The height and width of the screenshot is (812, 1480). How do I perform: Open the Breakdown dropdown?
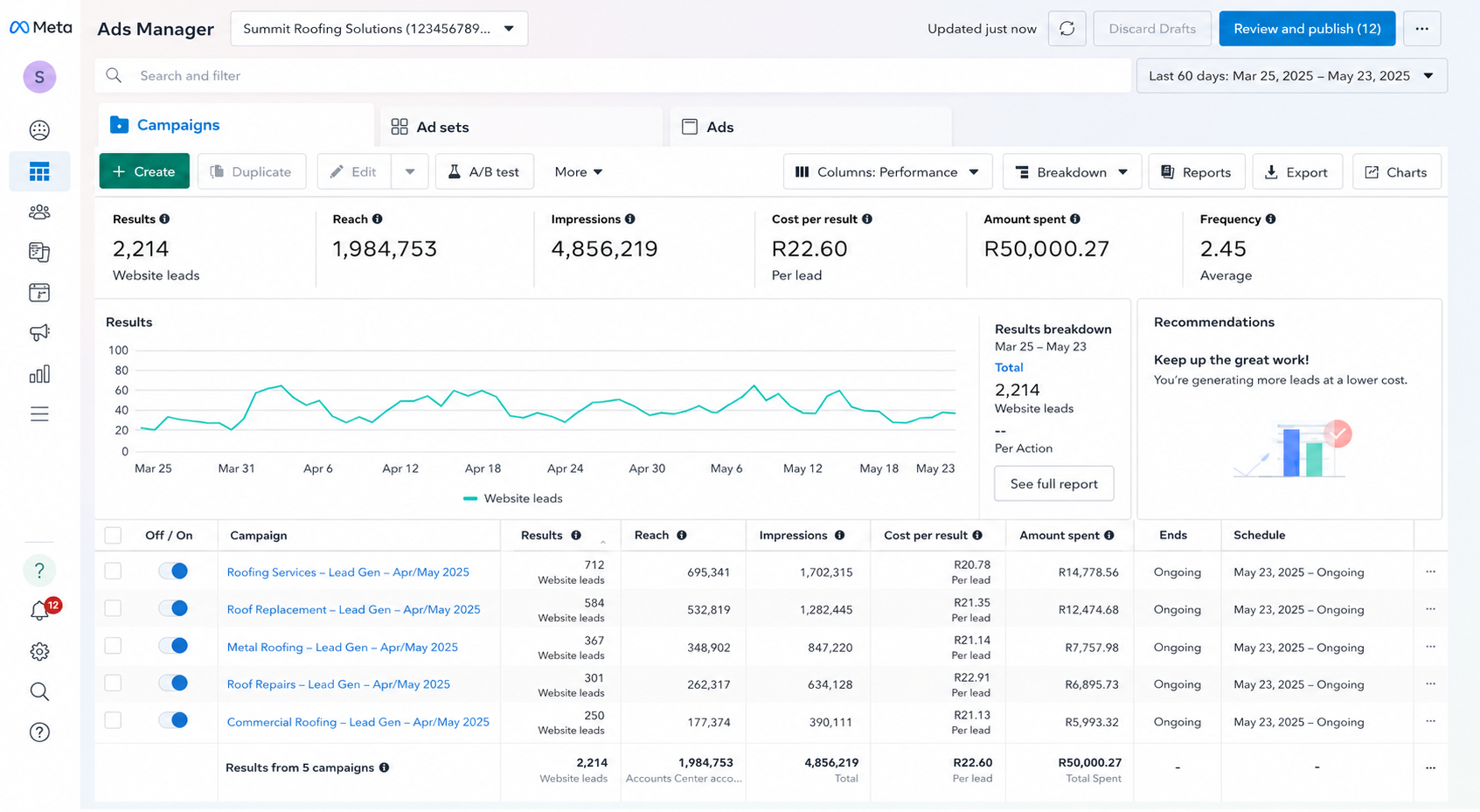point(1072,172)
